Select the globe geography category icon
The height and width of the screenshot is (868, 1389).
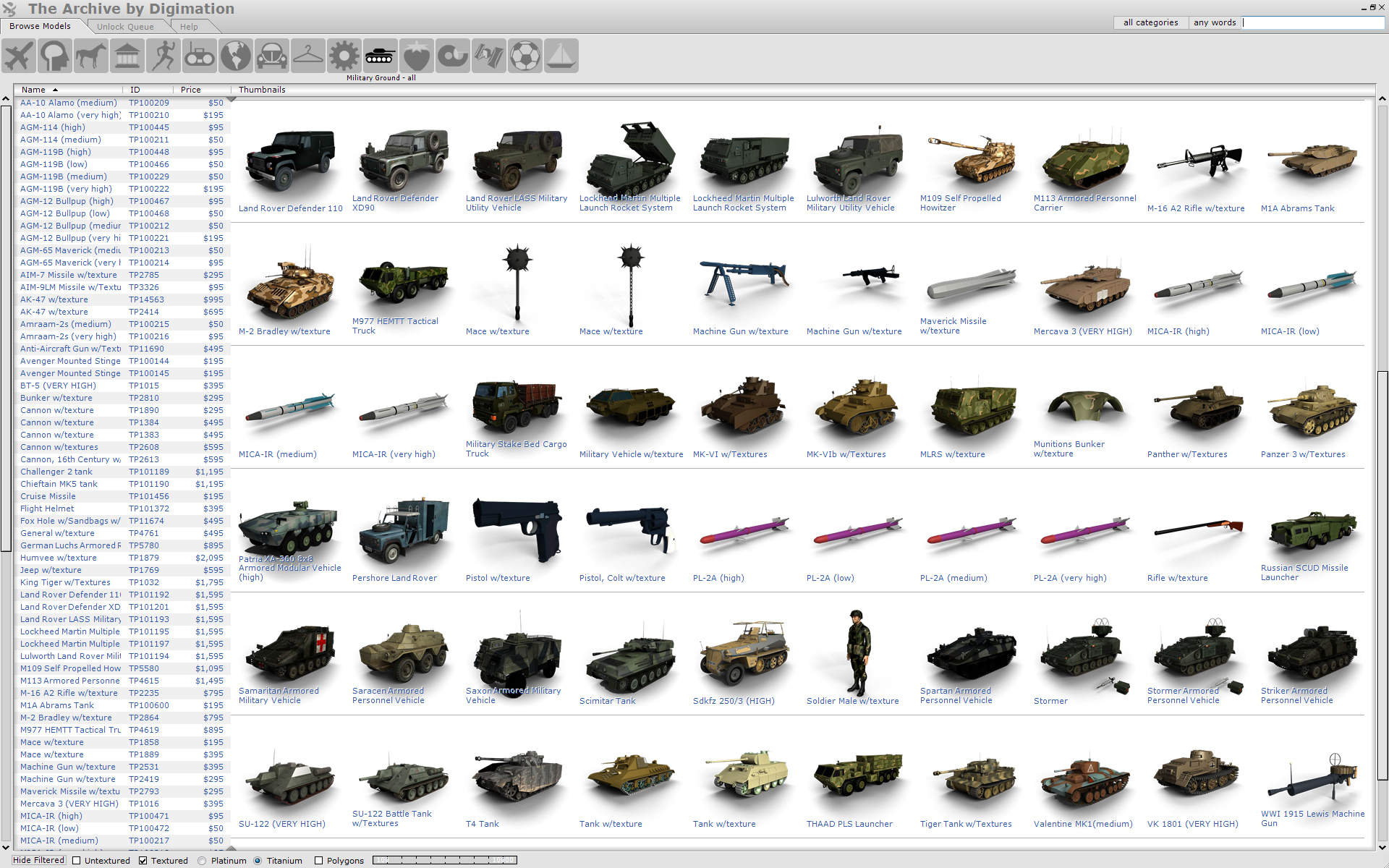[236, 56]
